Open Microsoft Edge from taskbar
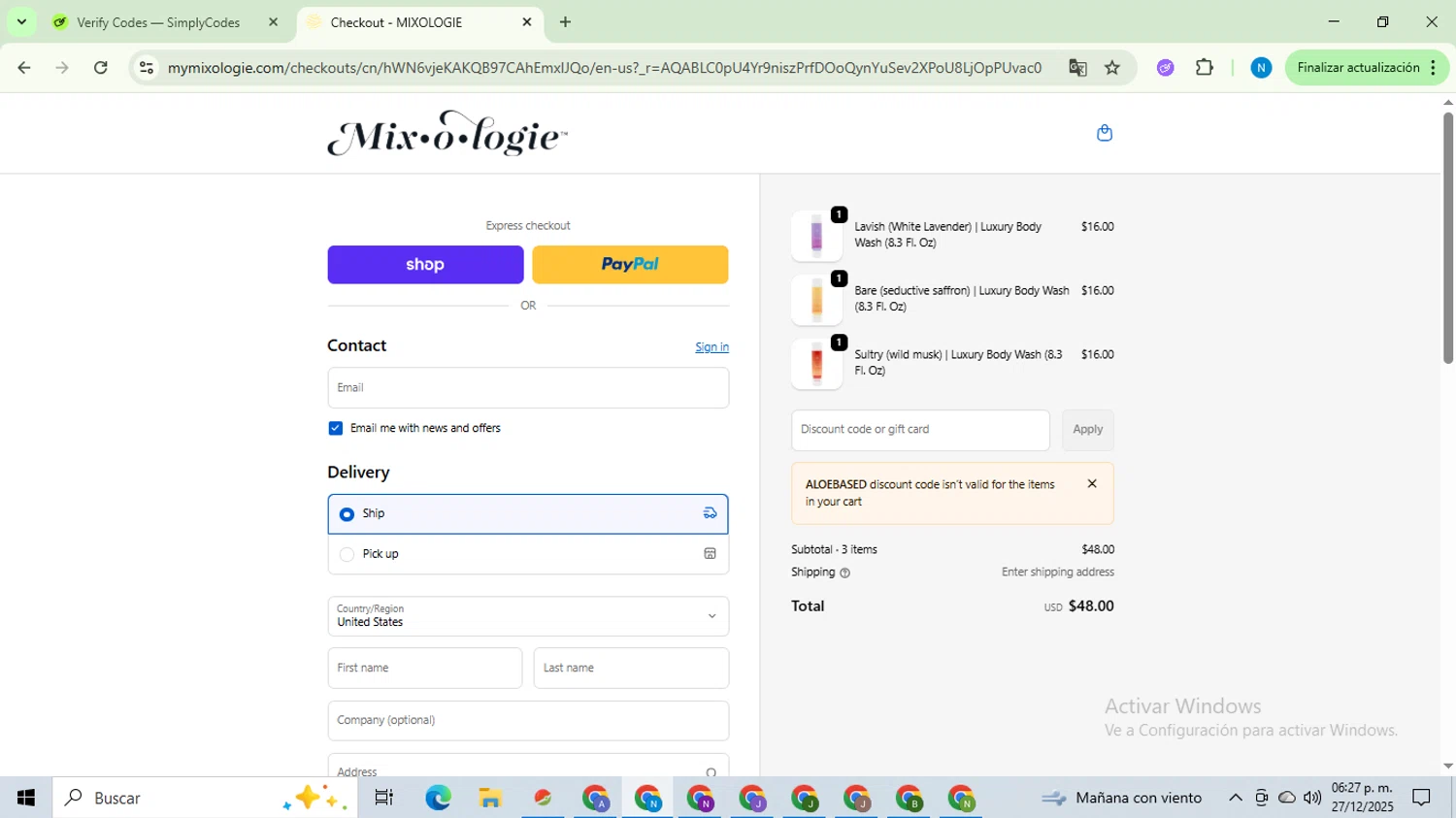 (x=438, y=798)
